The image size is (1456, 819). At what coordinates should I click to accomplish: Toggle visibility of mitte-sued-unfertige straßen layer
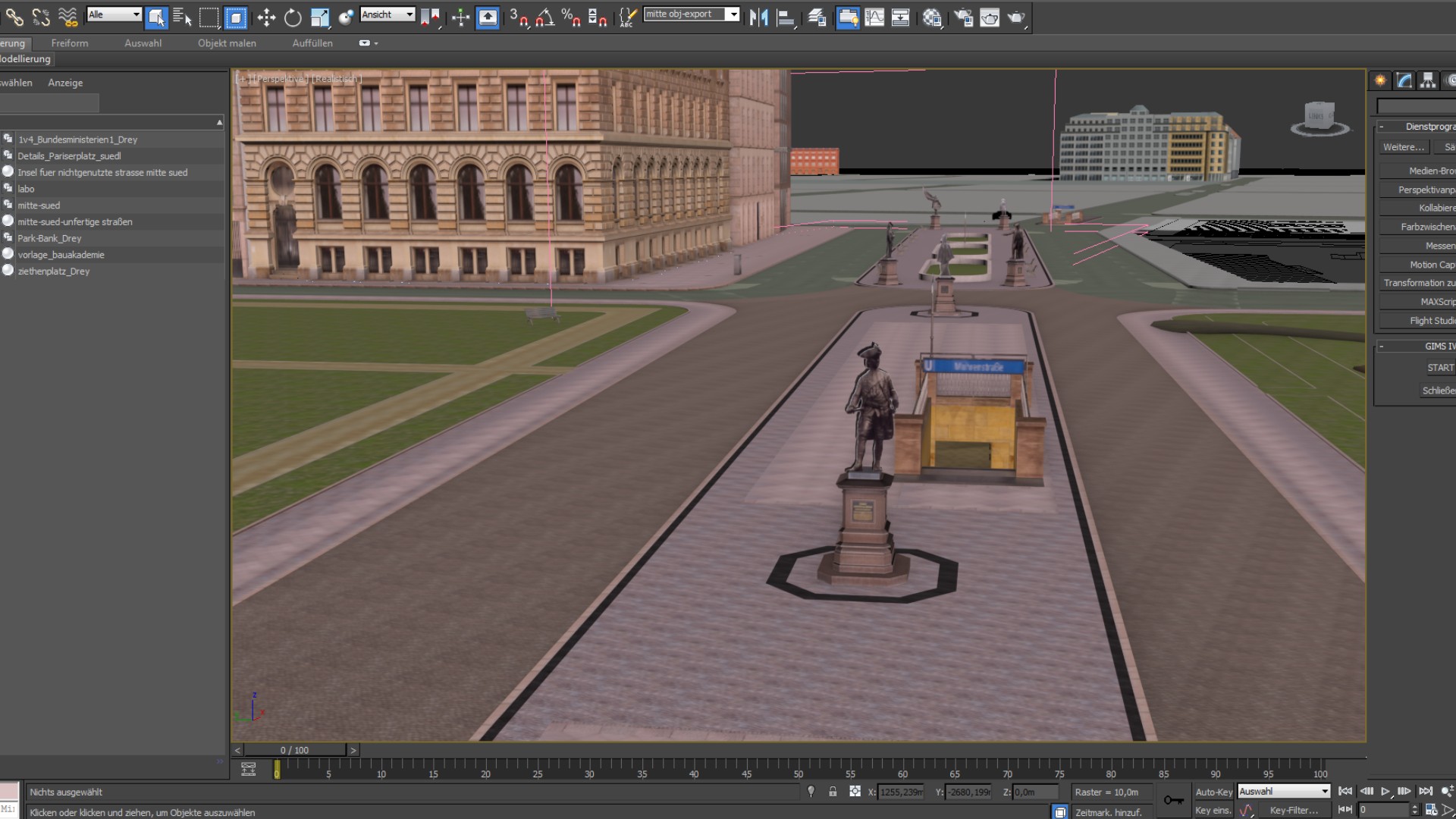click(8, 221)
